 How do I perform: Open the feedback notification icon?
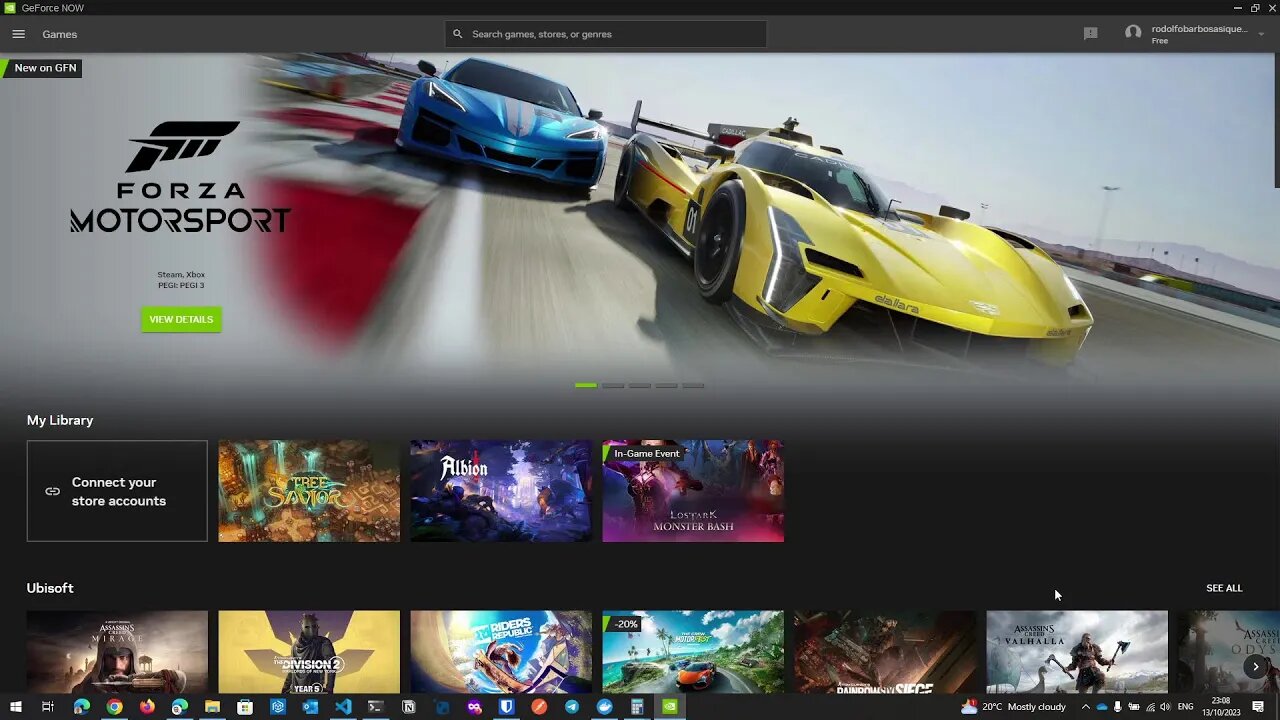tap(1090, 34)
